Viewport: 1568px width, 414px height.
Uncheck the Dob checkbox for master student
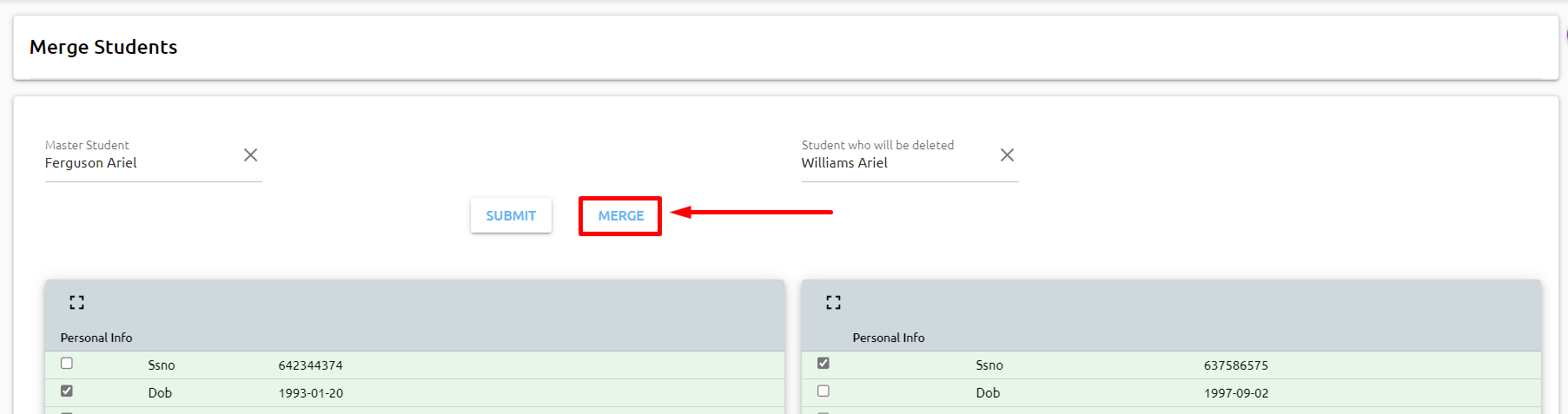pyautogui.click(x=67, y=391)
